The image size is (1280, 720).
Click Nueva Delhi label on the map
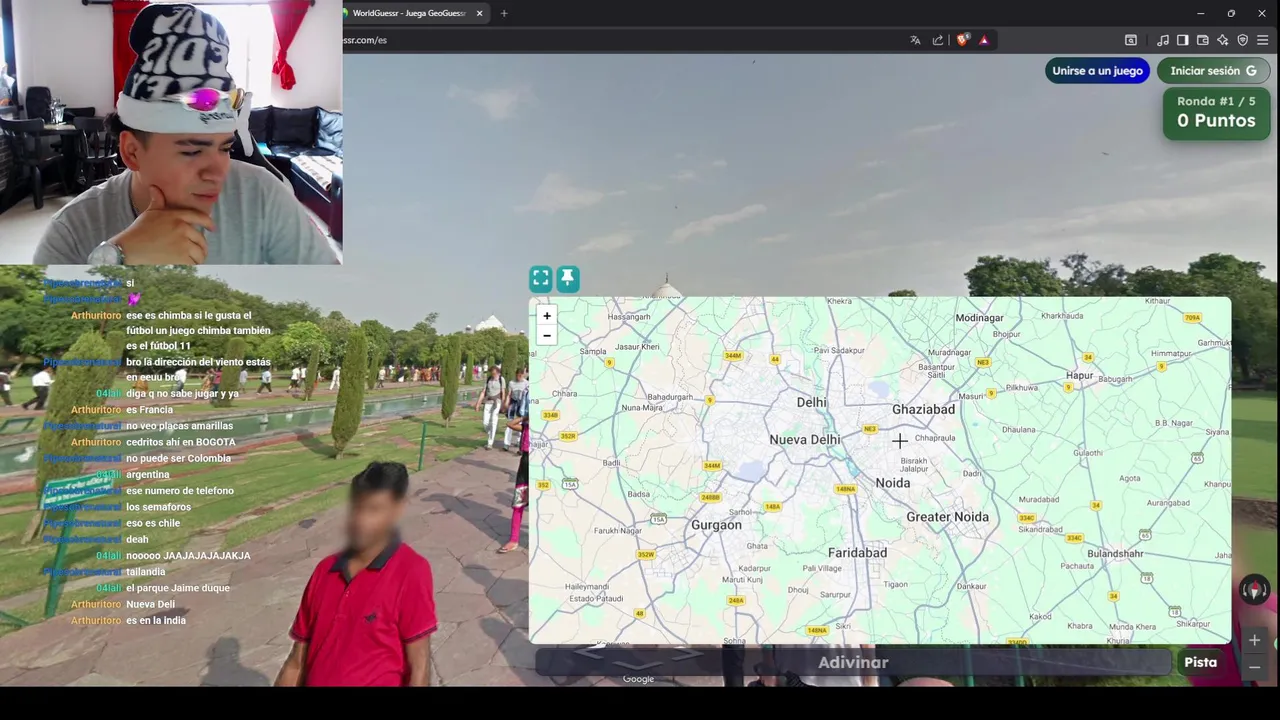(805, 439)
